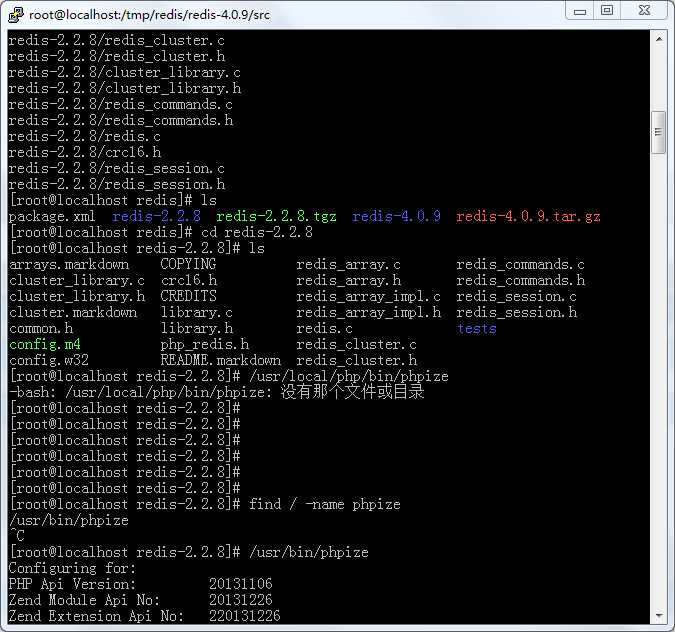675x632 pixels.
Task: Click the README.markdown entry
Action: coord(220,360)
